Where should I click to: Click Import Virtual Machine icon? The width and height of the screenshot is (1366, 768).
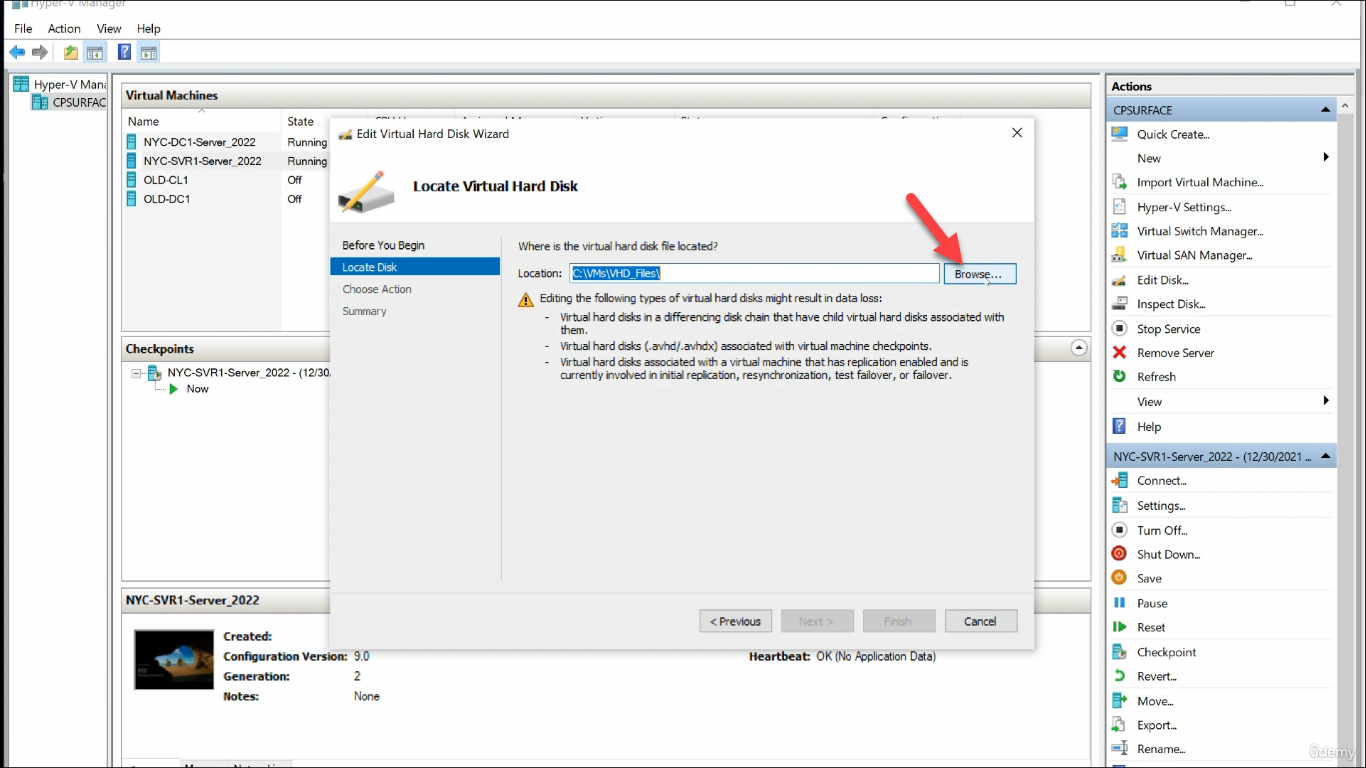pos(1120,182)
